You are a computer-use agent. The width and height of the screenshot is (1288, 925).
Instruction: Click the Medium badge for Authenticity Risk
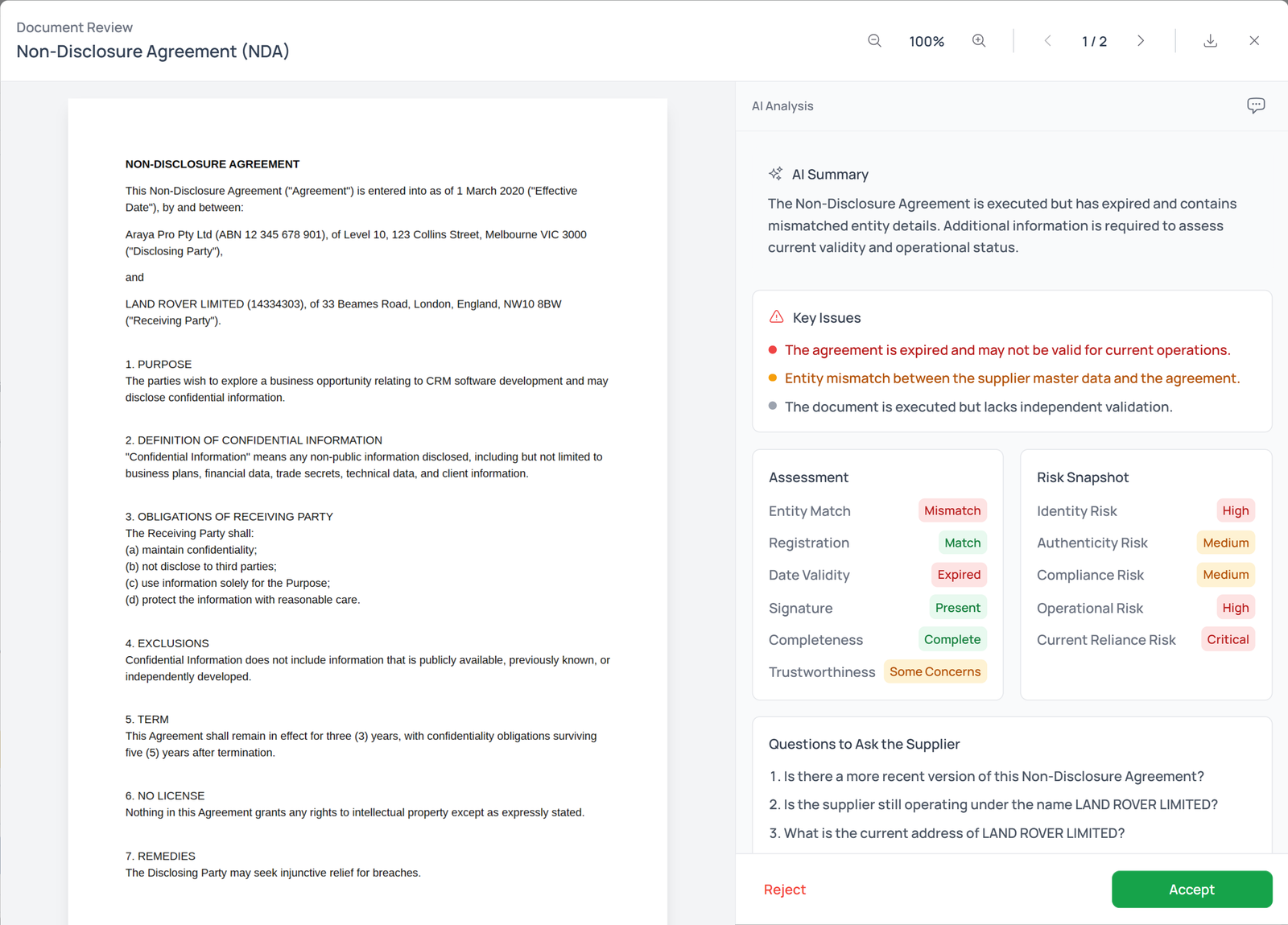tap(1225, 543)
